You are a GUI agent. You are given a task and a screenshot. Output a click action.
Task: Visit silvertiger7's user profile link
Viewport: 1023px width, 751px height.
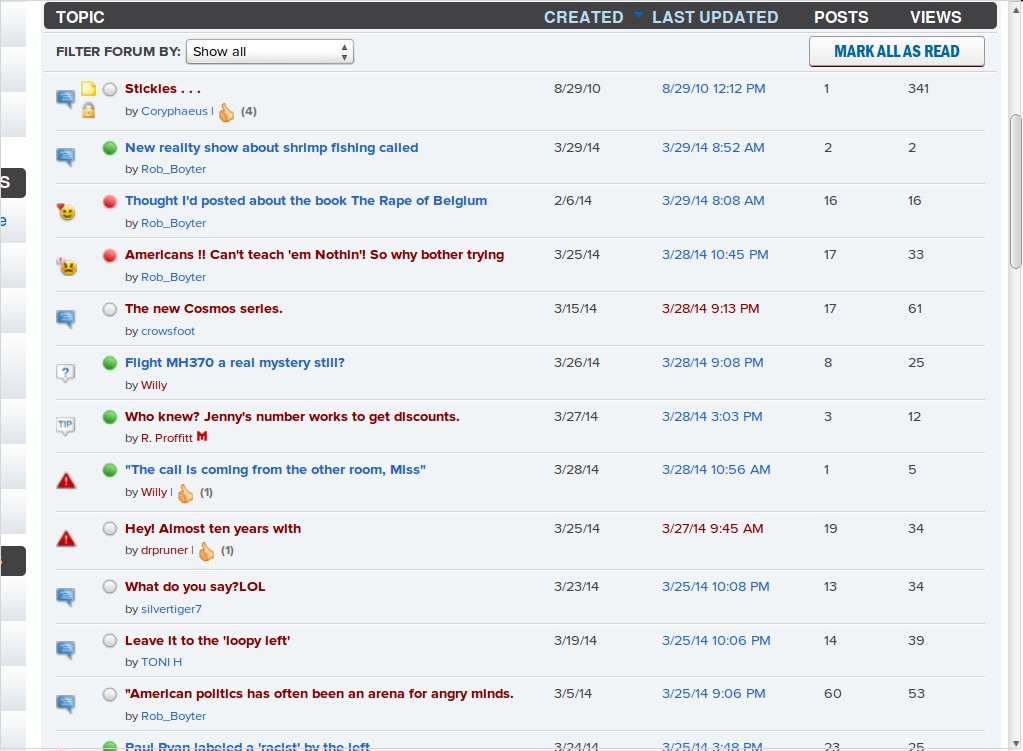(x=171, y=609)
